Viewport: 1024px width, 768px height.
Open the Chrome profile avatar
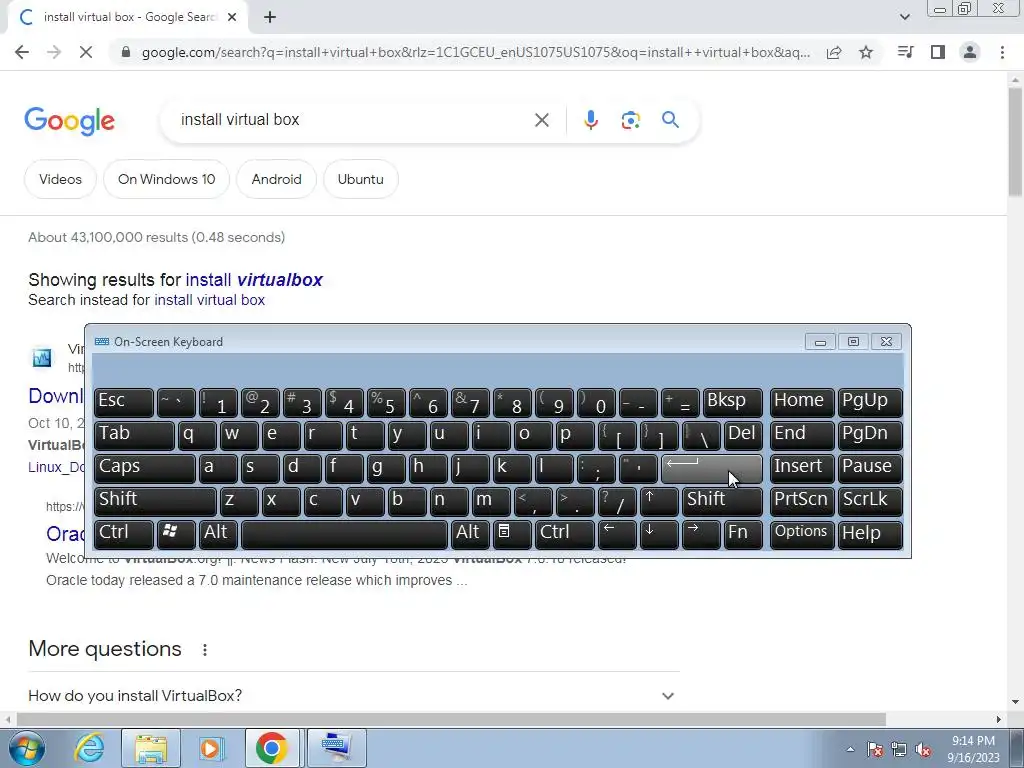click(x=970, y=52)
